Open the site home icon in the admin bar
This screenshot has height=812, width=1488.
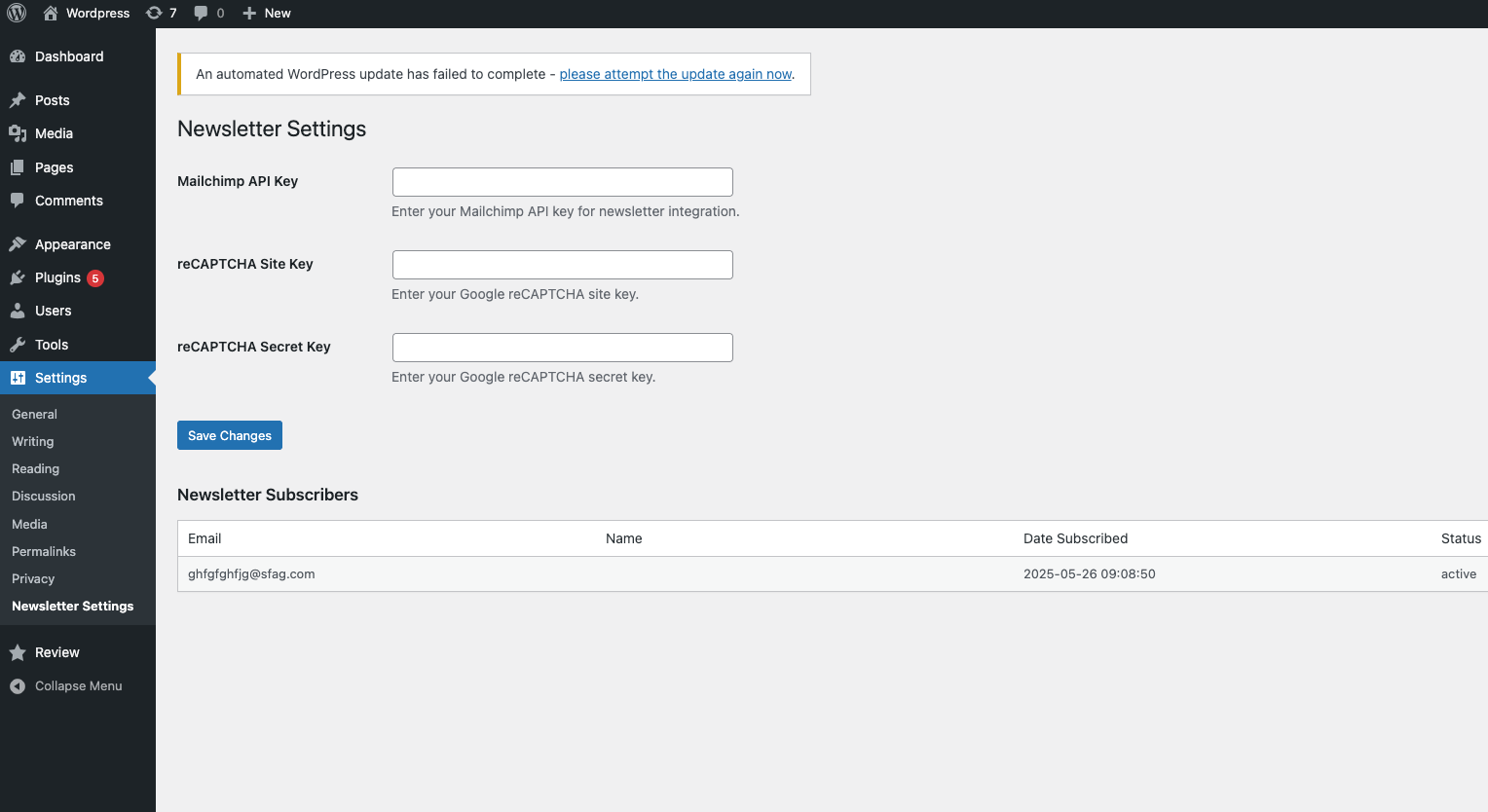click(x=51, y=13)
